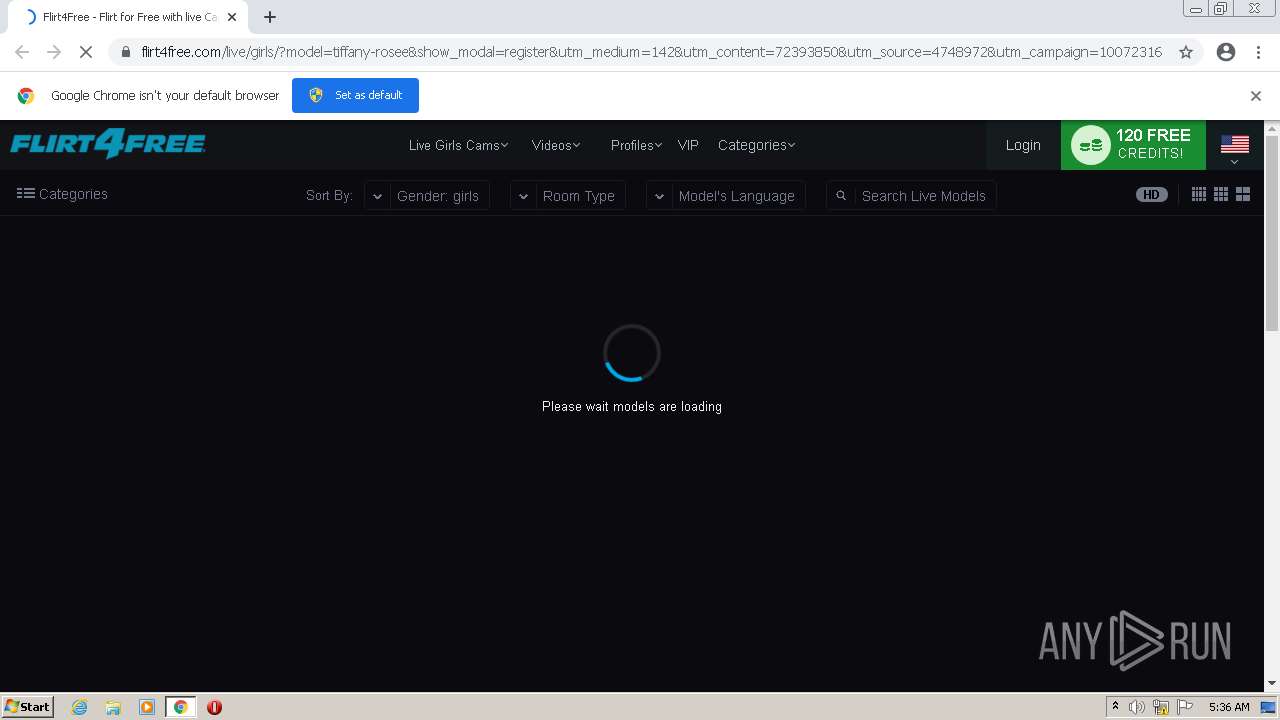Viewport: 1280px width, 720px height.
Task: Click the 120 Free Credits button
Action: [x=1133, y=145]
